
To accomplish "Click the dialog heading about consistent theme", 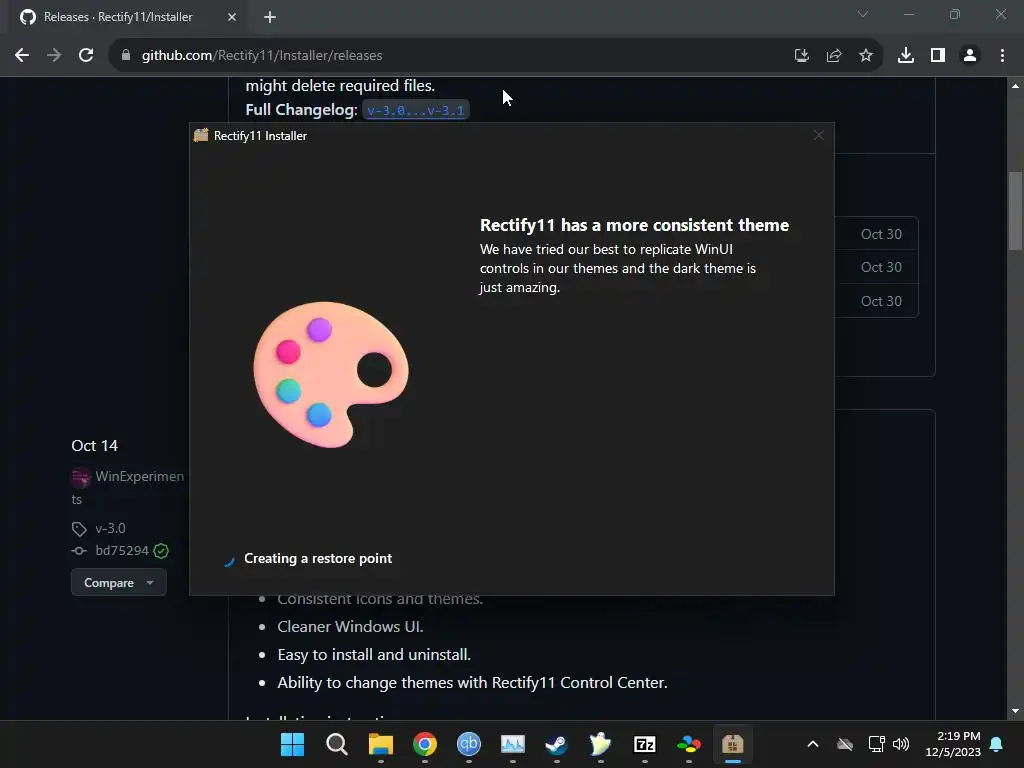I will pyautogui.click(x=634, y=225).
